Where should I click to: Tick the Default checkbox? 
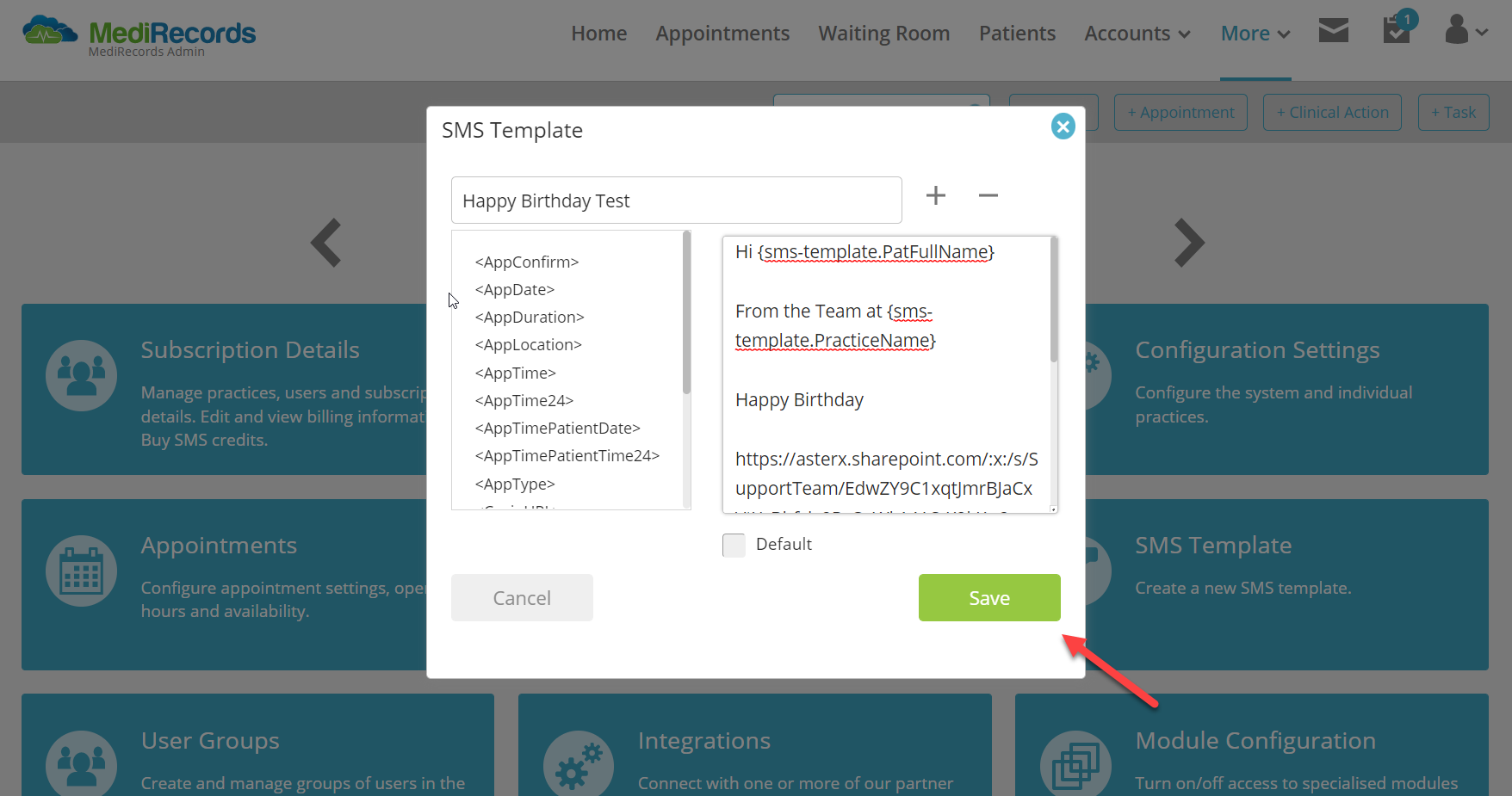[734, 545]
